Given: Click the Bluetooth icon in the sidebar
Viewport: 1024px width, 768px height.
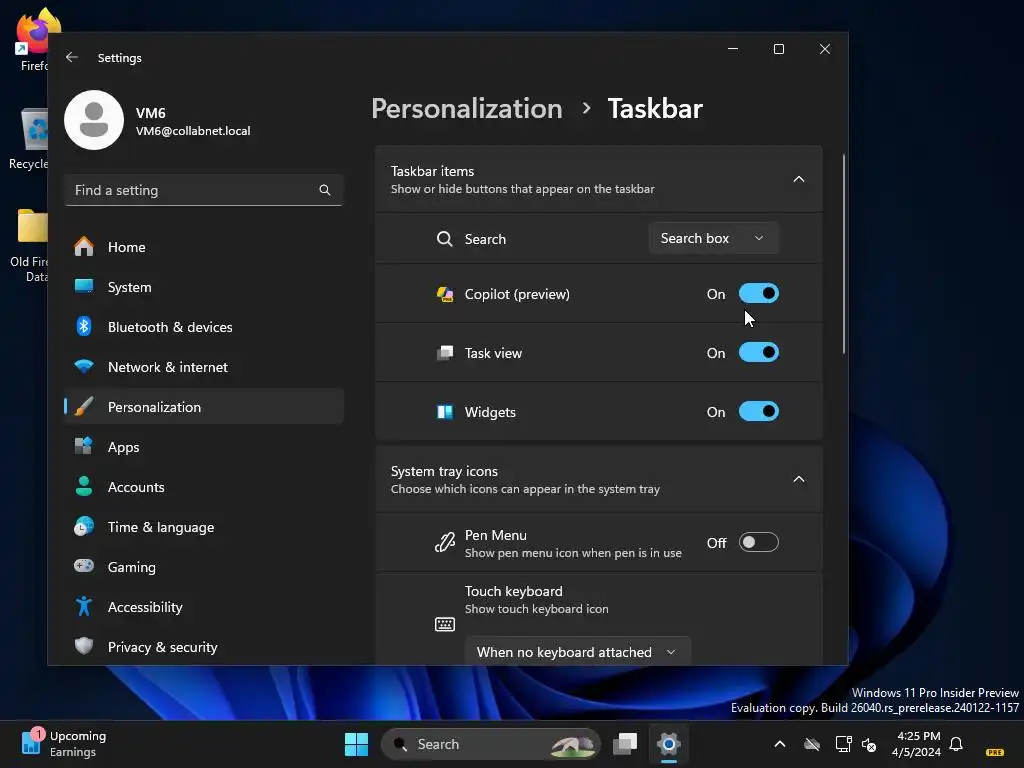Looking at the screenshot, I should point(84,326).
